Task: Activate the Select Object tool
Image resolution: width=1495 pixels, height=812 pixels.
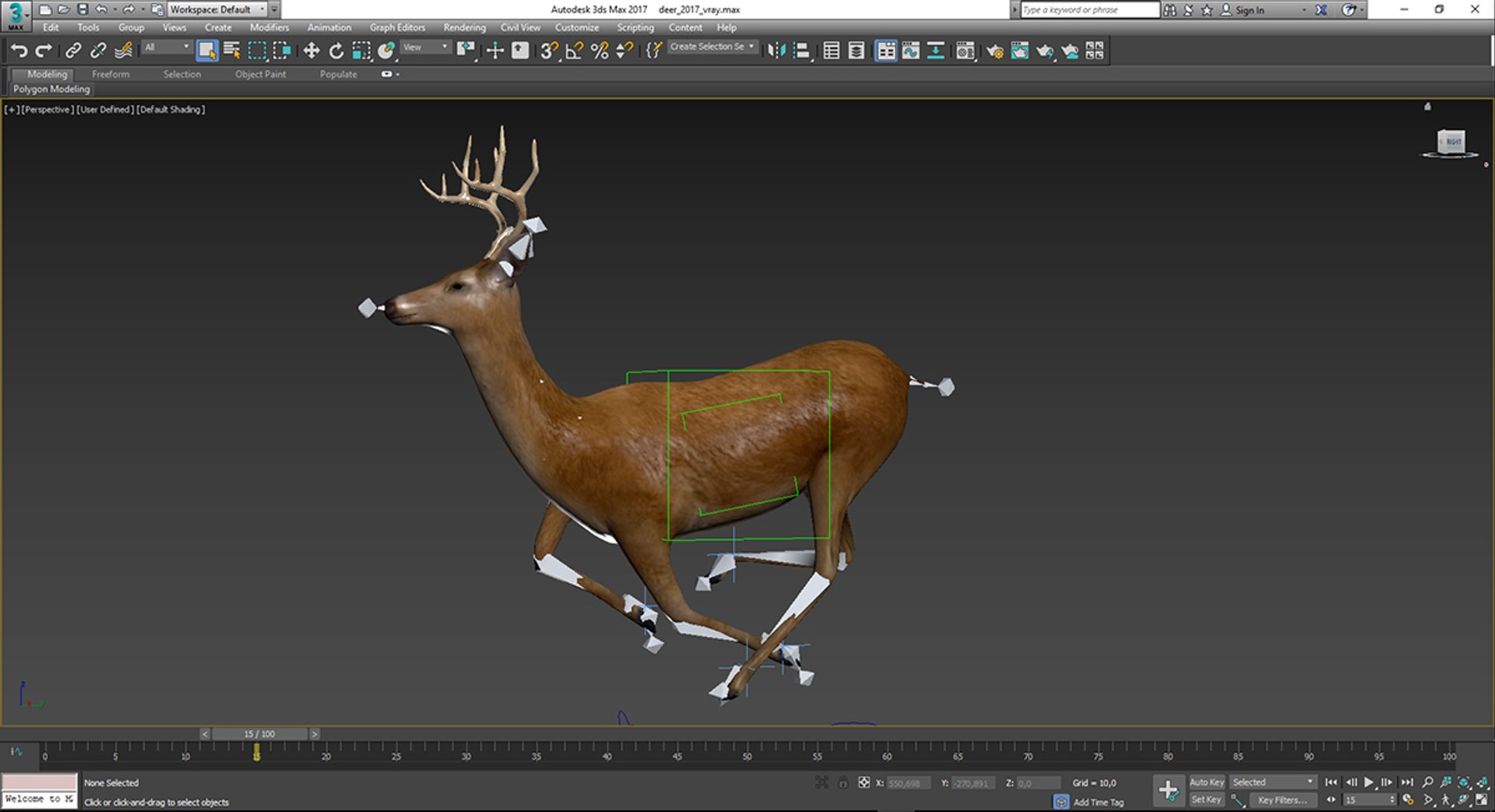Action: pyautogui.click(x=206, y=51)
